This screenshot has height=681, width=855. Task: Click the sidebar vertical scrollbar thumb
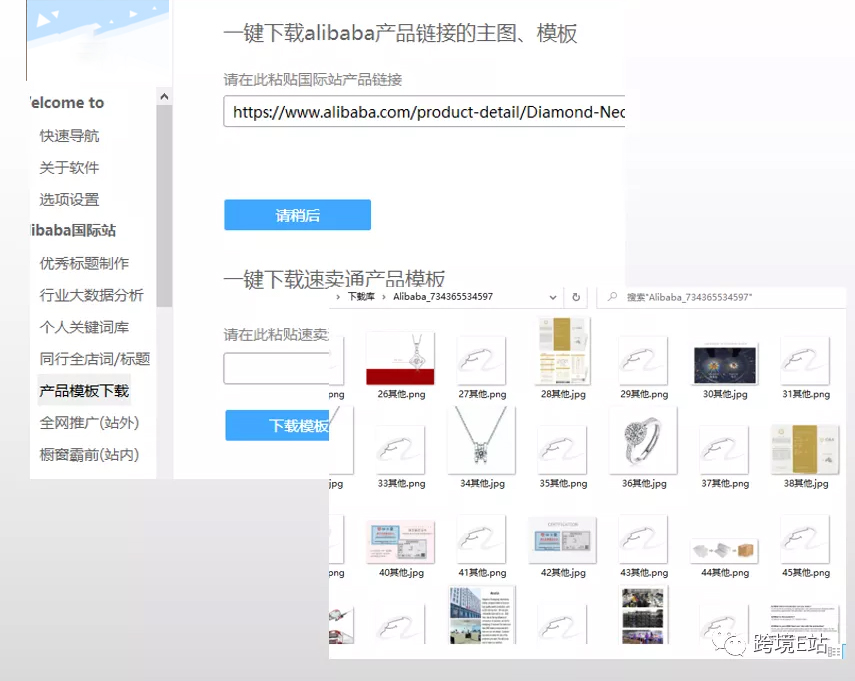click(x=164, y=206)
